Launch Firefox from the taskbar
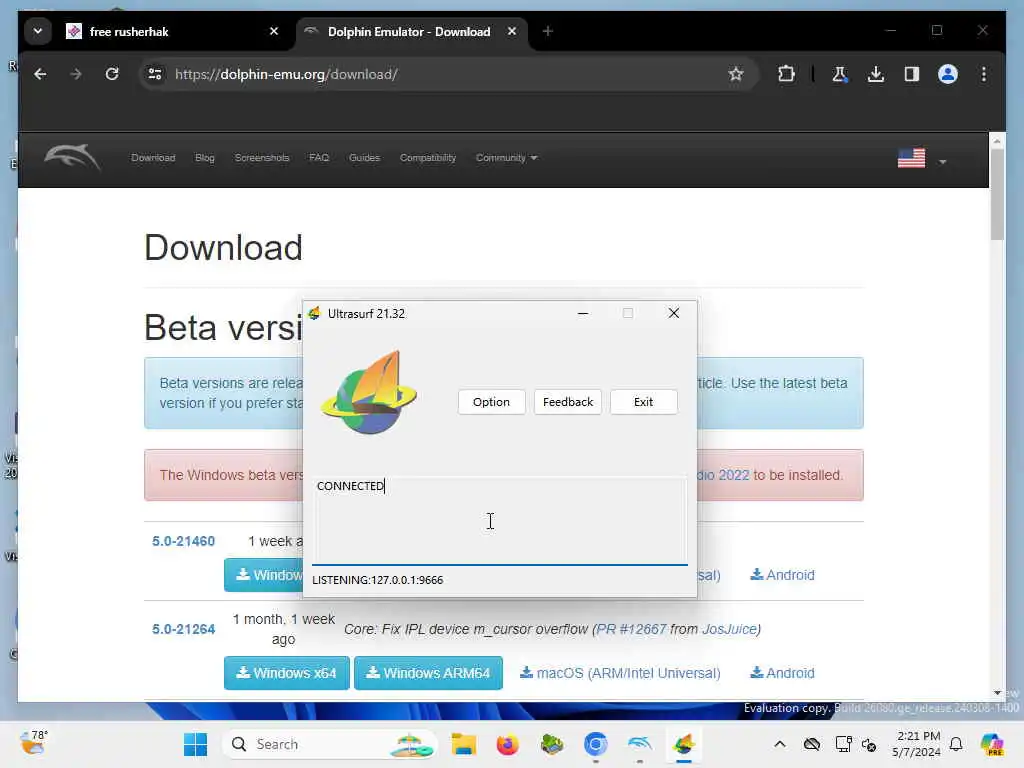The height and width of the screenshot is (768, 1024). [507, 744]
